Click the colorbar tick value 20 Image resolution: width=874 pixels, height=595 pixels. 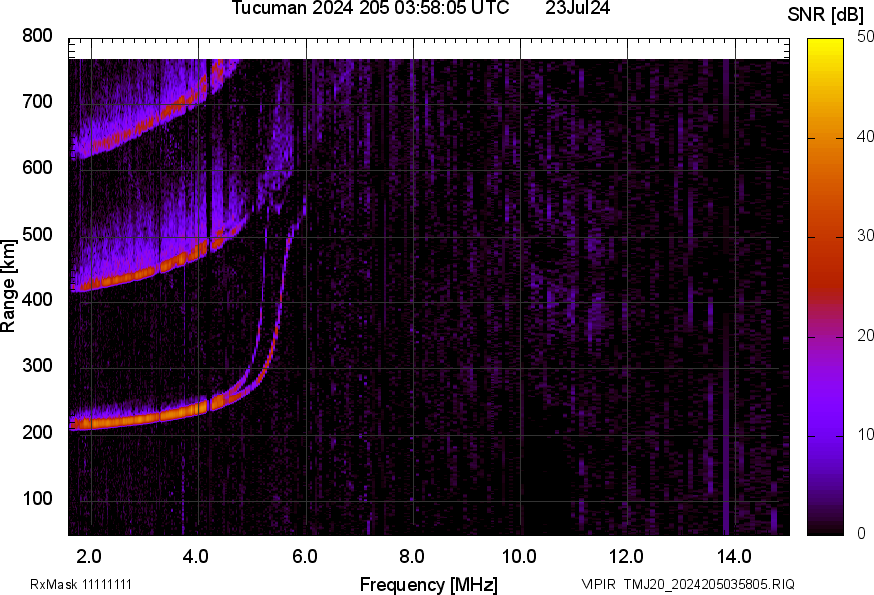(x=865, y=336)
